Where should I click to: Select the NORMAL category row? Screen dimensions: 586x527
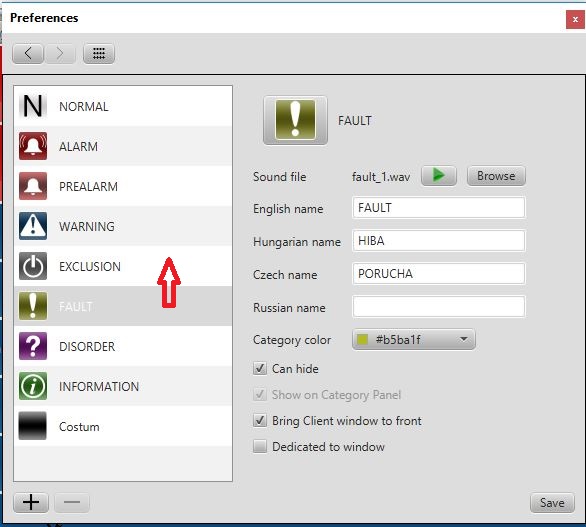pos(123,106)
